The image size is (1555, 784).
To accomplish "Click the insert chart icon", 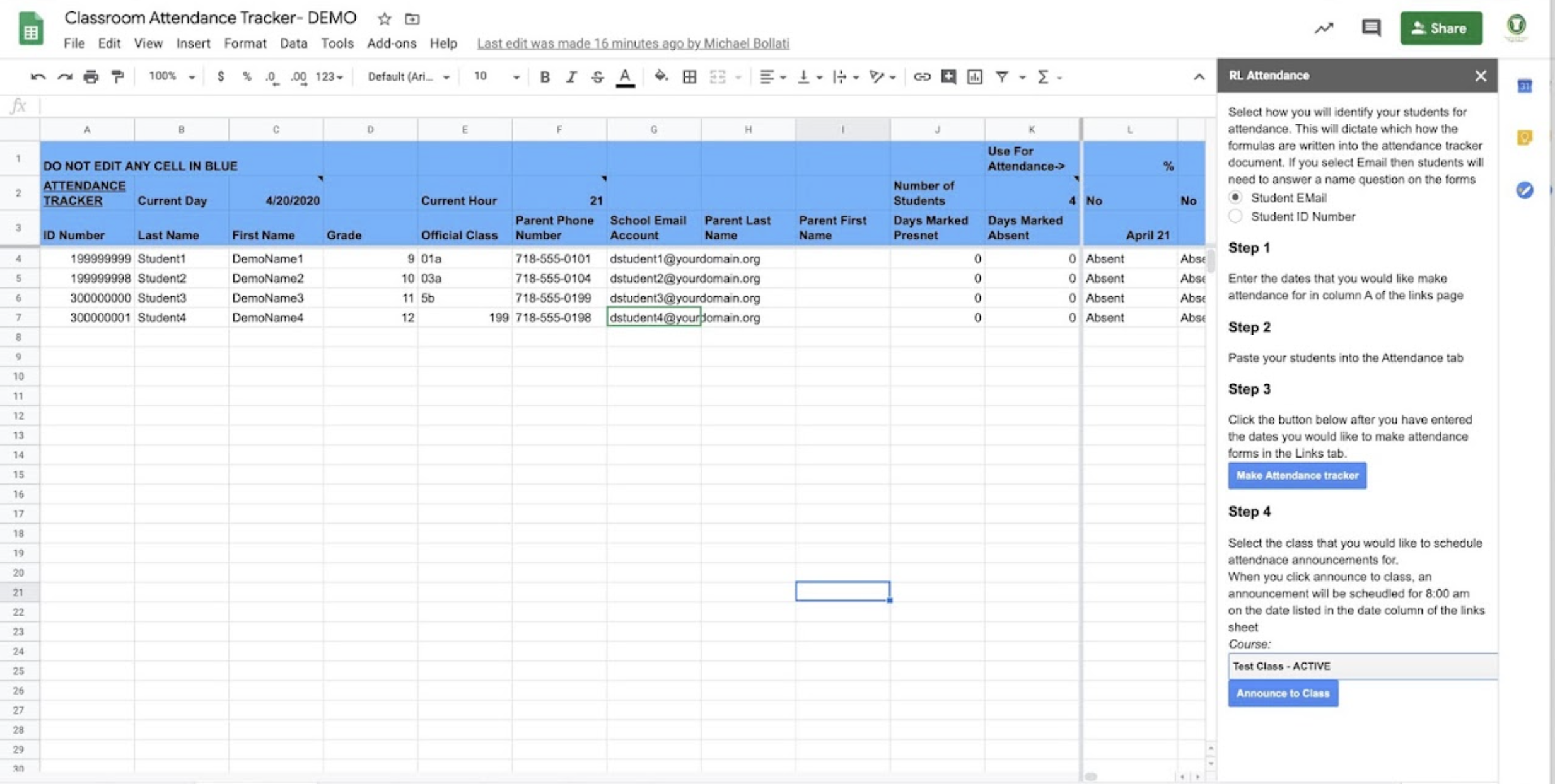I will [974, 77].
